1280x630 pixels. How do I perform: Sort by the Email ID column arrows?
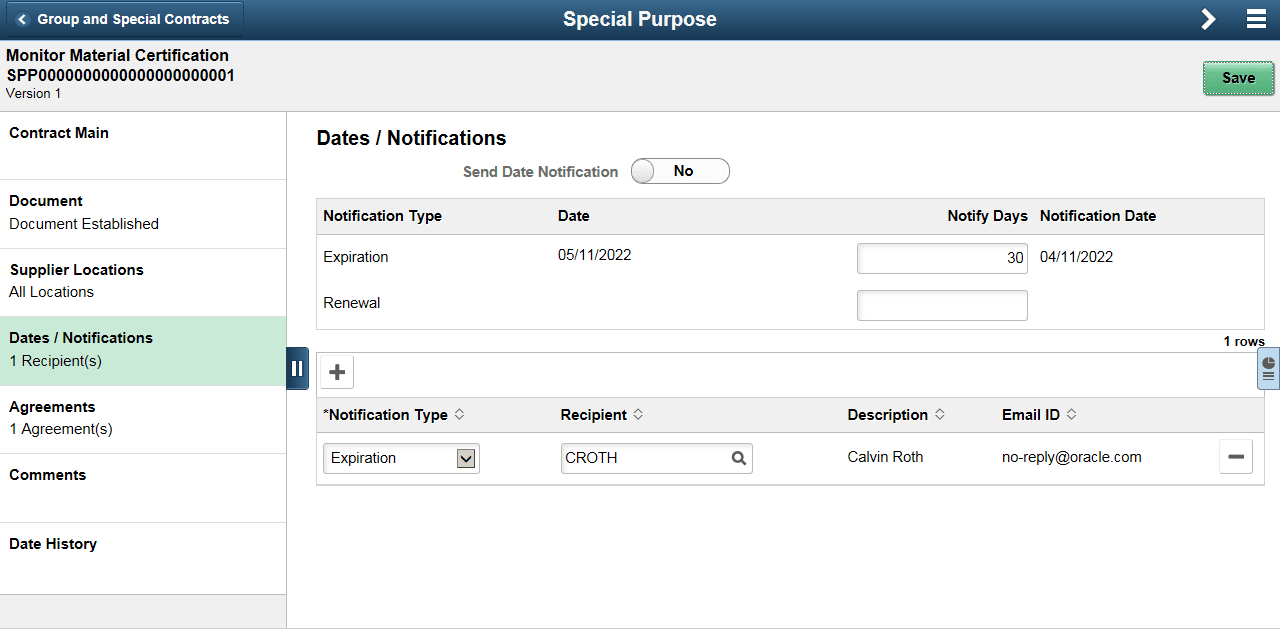[1071, 414]
